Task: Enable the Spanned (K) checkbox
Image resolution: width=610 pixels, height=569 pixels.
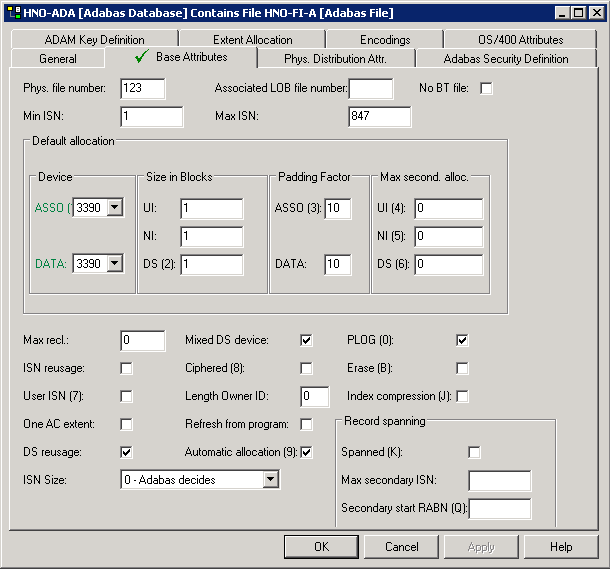Action: [474, 452]
